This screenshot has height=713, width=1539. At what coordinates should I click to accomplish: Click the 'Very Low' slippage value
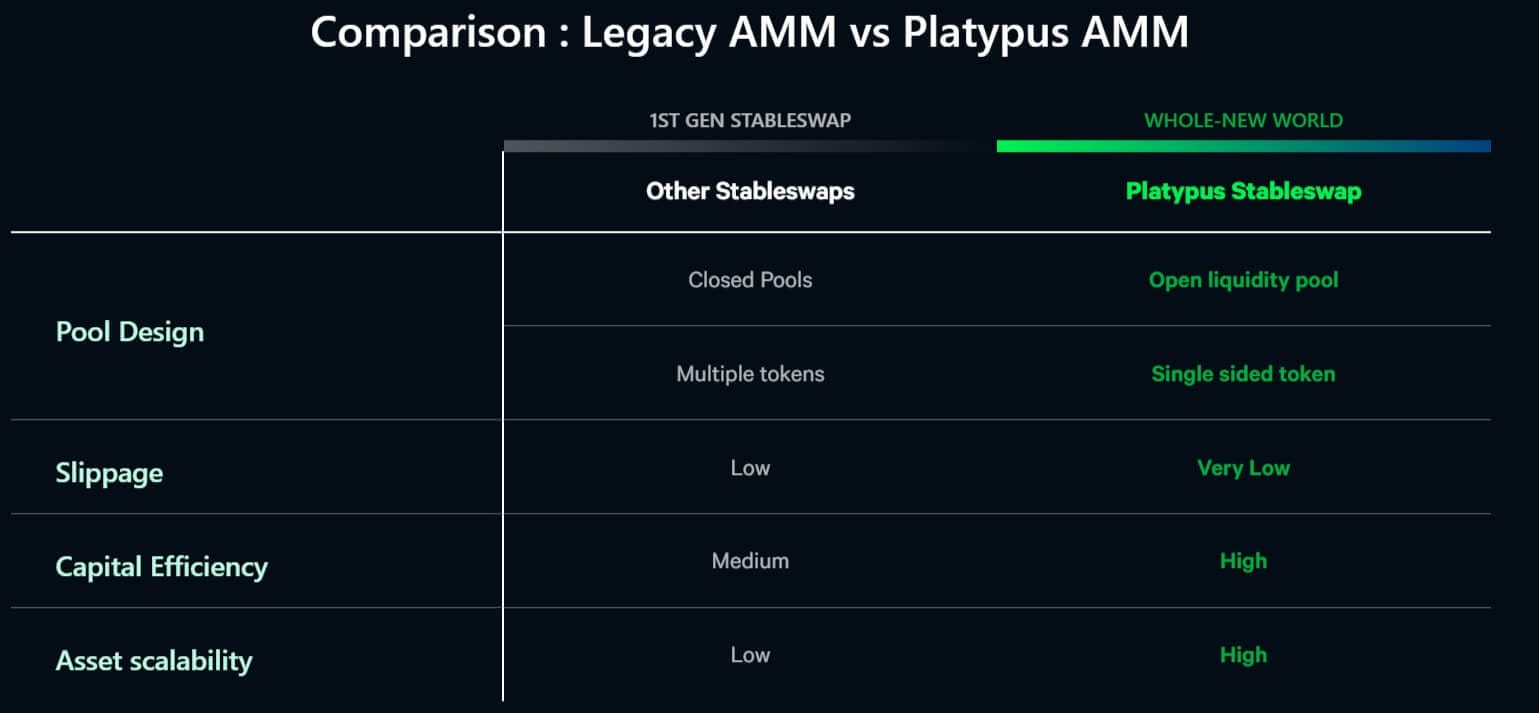click(x=1243, y=468)
